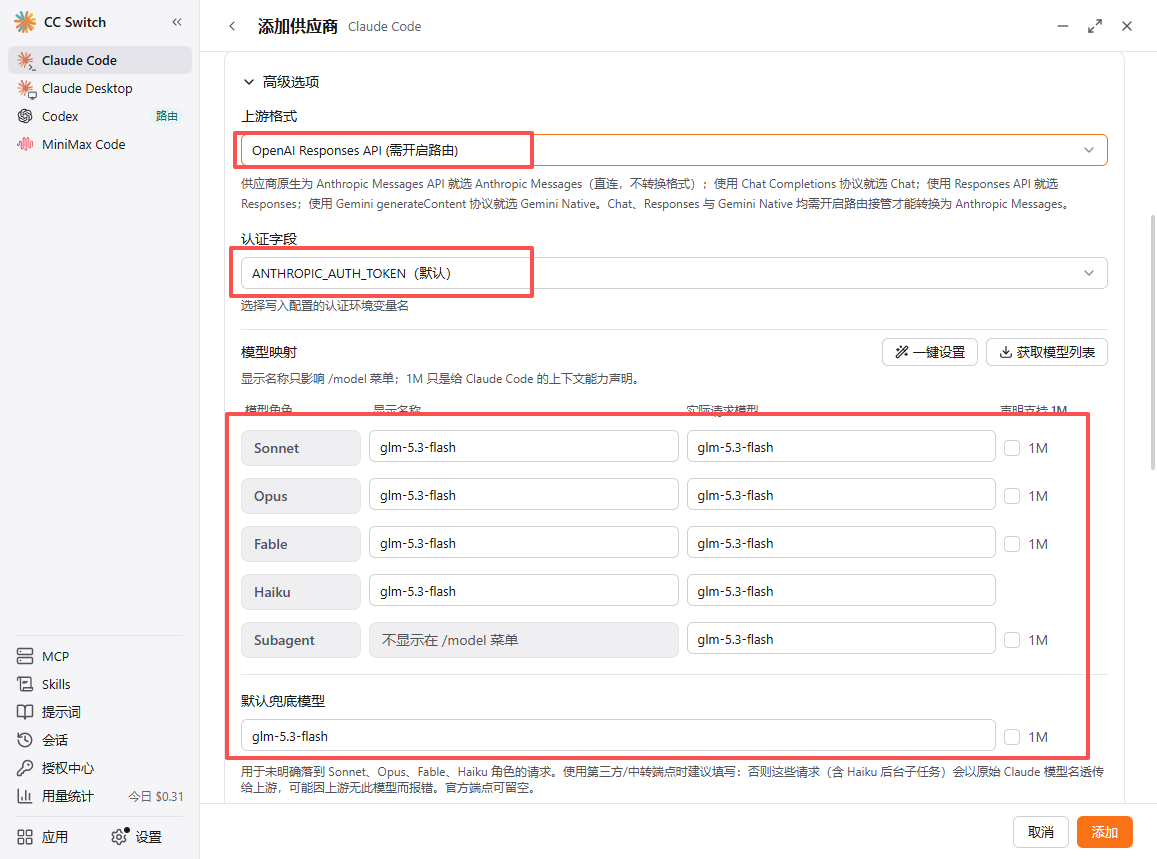The height and width of the screenshot is (859, 1157).
Task: Click the vertical scrollbar of the dialog
Action: coord(1153,342)
